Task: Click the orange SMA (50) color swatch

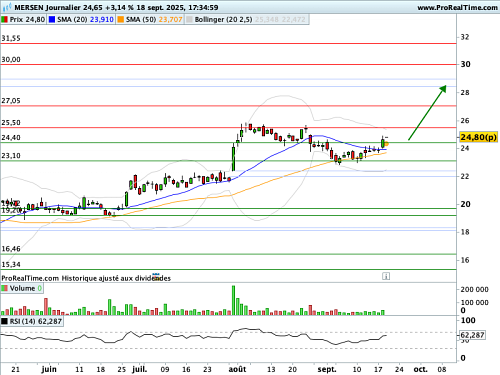Action: tap(120, 20)
